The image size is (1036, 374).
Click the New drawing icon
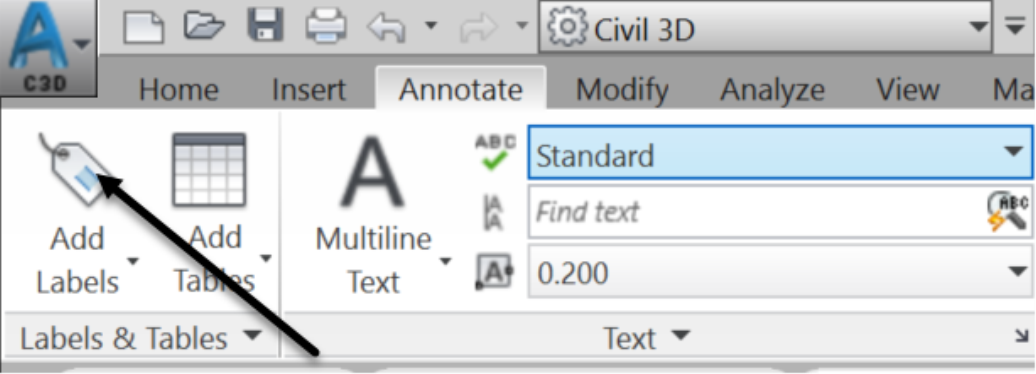(x=143, y=27)
